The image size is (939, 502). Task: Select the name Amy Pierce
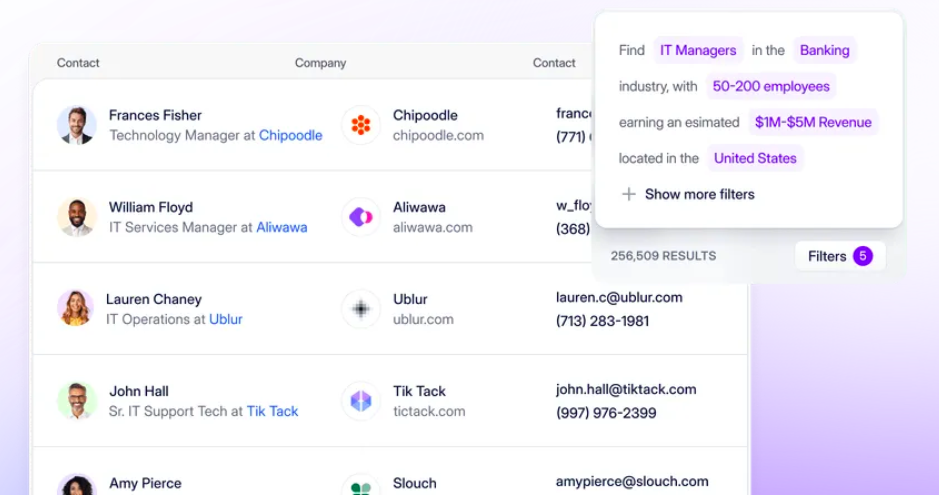146,483
